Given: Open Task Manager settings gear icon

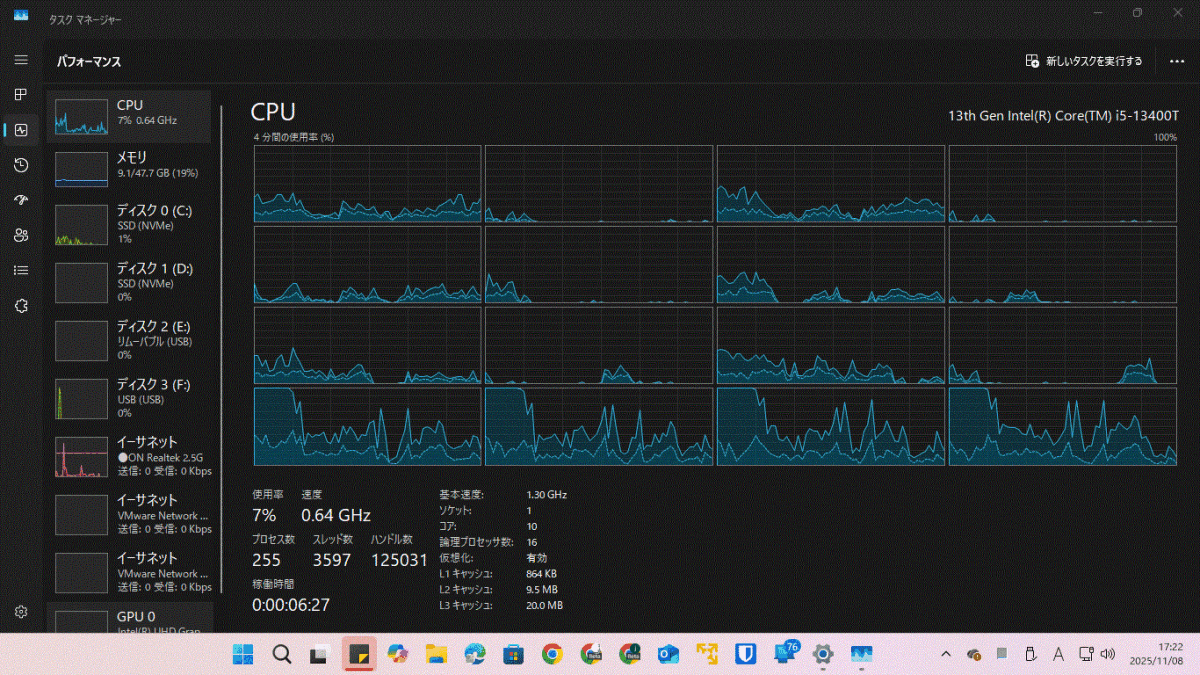Looking at the screenshot, I should point(20,612).
